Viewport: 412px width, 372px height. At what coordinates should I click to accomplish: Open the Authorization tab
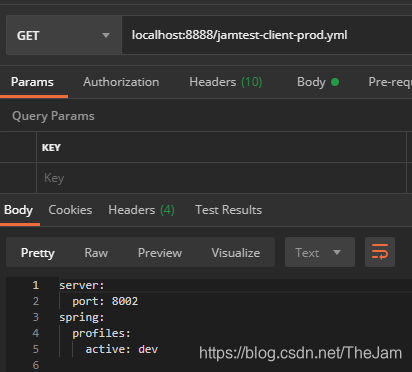point(121,82)
